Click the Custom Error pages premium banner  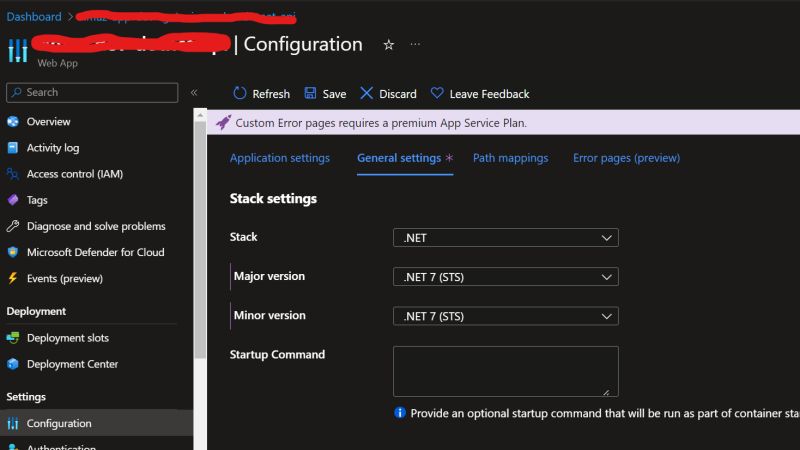[x=503, y=122]
